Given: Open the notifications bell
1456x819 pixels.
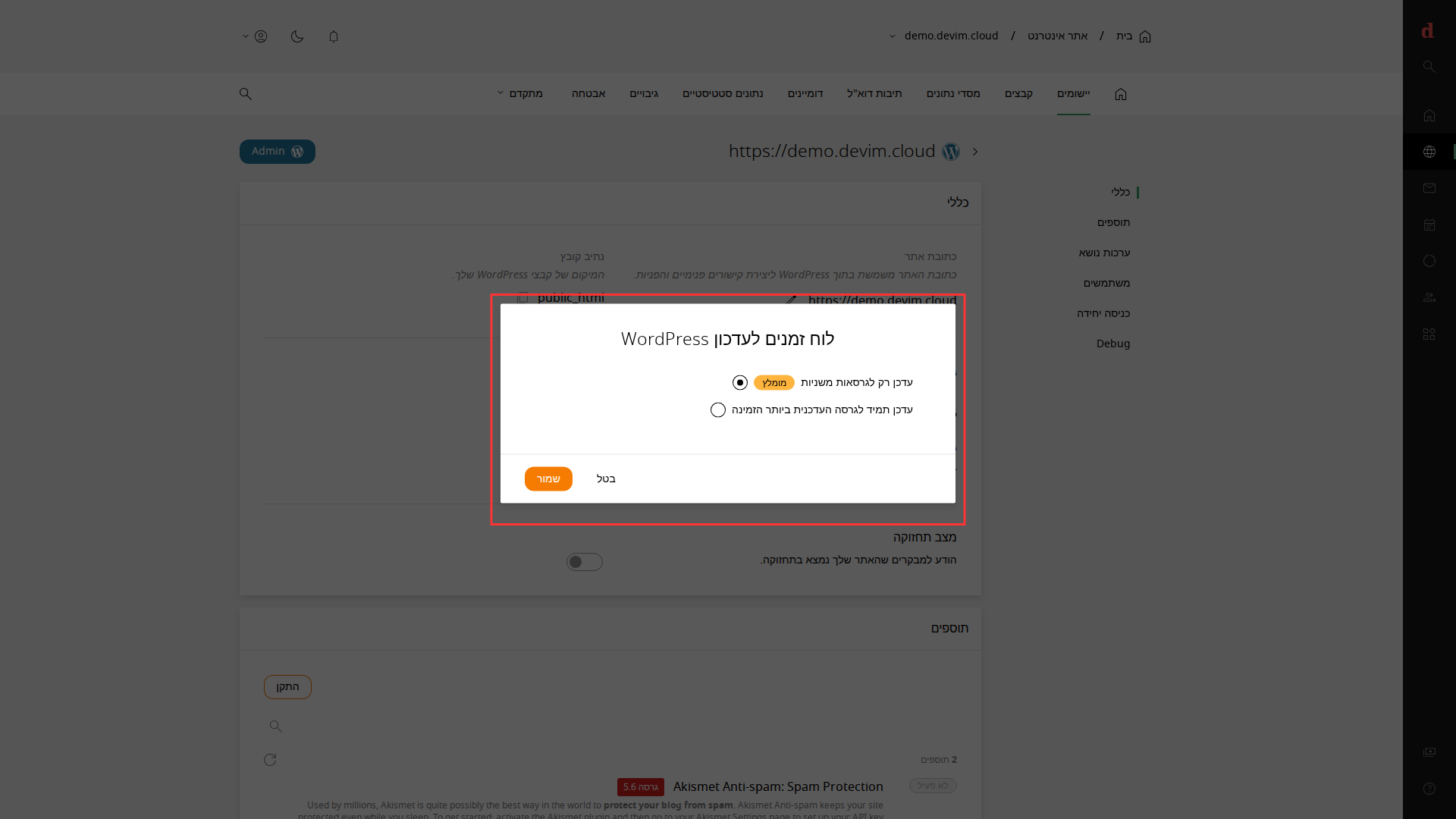Looking at the screenshot, I should (334, 36).
